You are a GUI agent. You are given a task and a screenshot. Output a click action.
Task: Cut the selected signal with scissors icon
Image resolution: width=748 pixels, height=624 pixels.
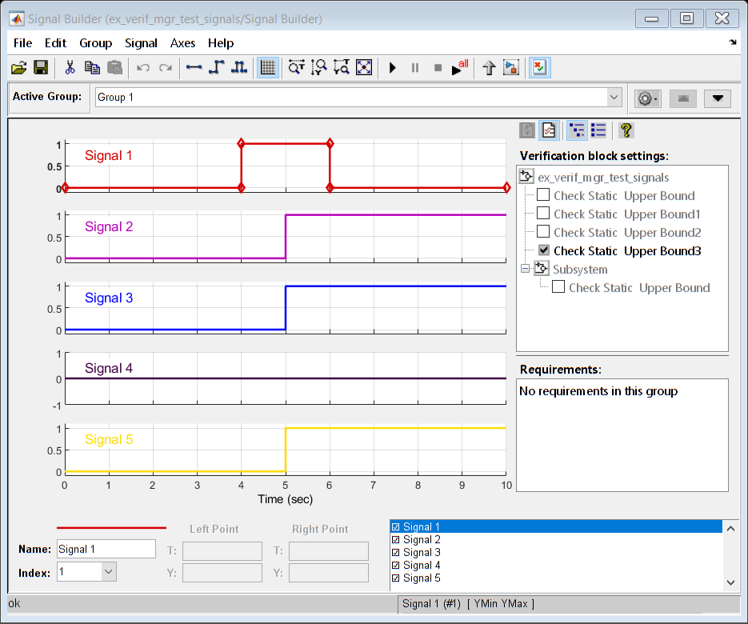(70, 68)
